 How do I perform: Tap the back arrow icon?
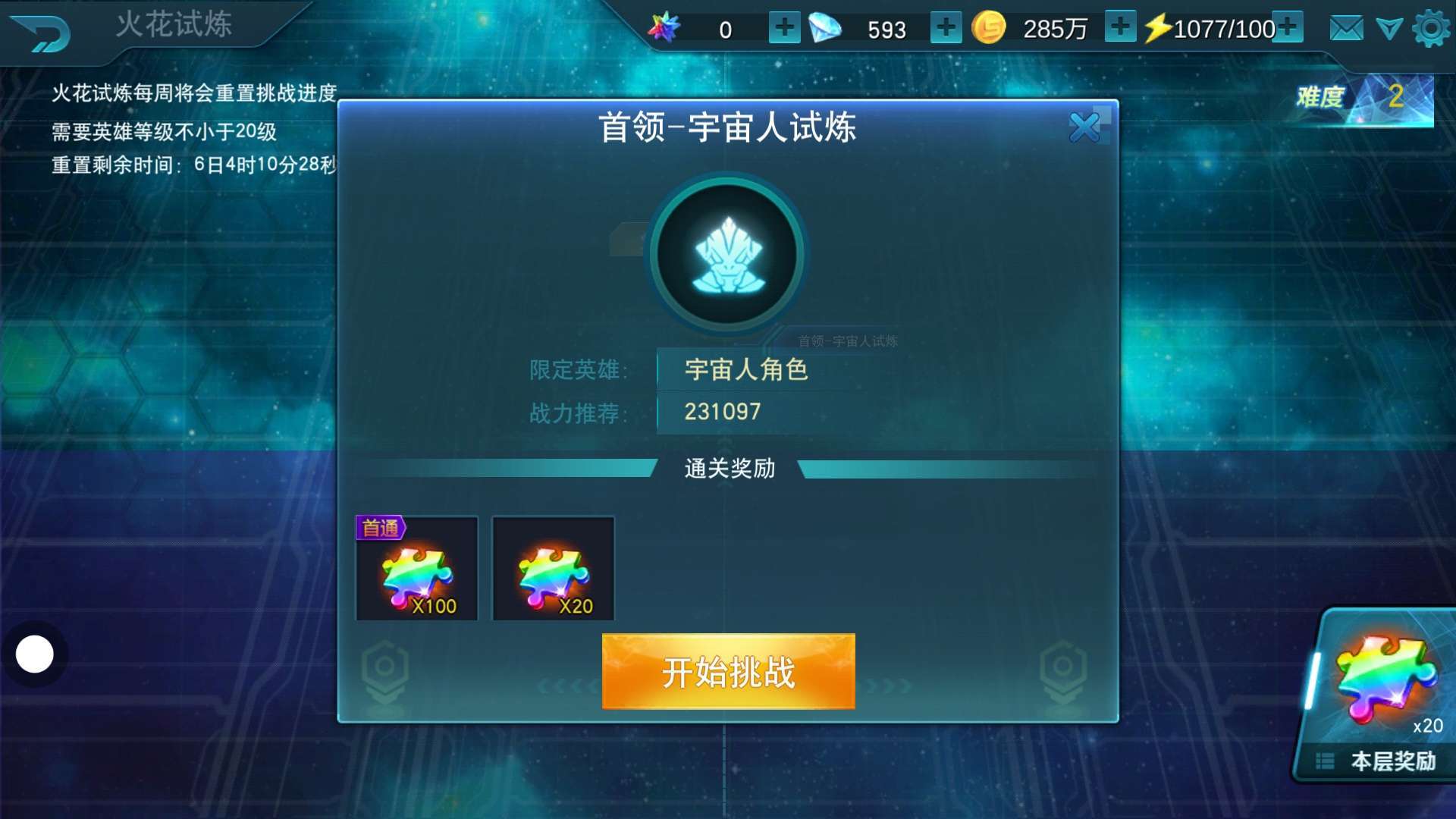42,33
